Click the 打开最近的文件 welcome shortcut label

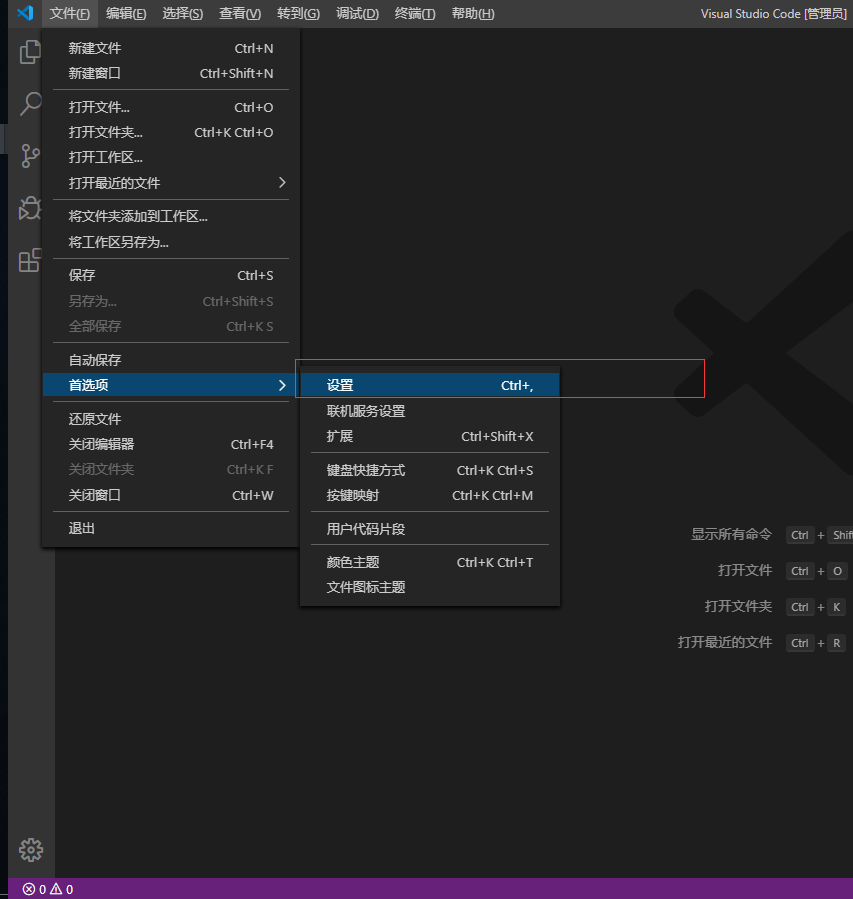[725, 642]
